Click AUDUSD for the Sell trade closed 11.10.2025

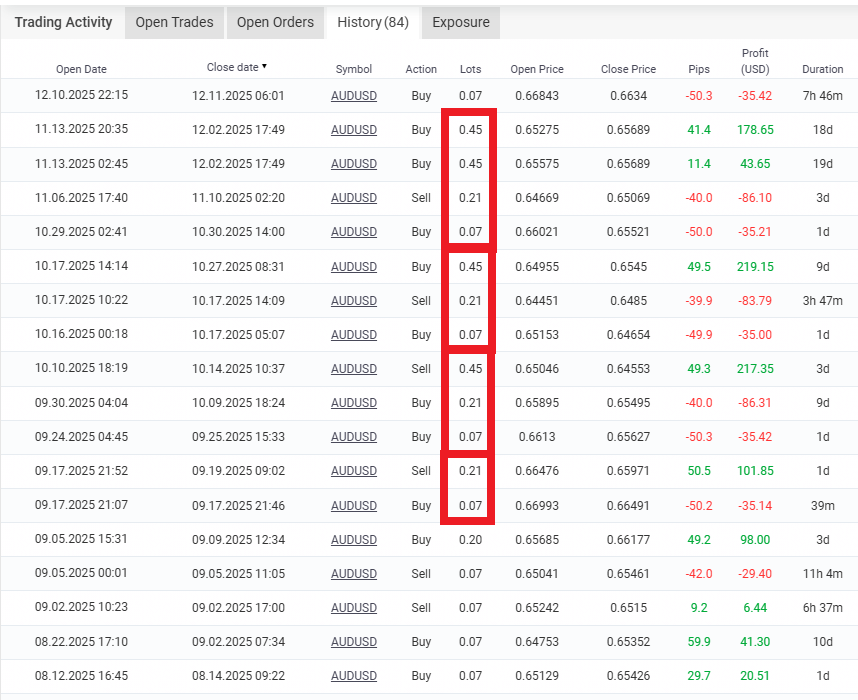click(x=353, y=198)
